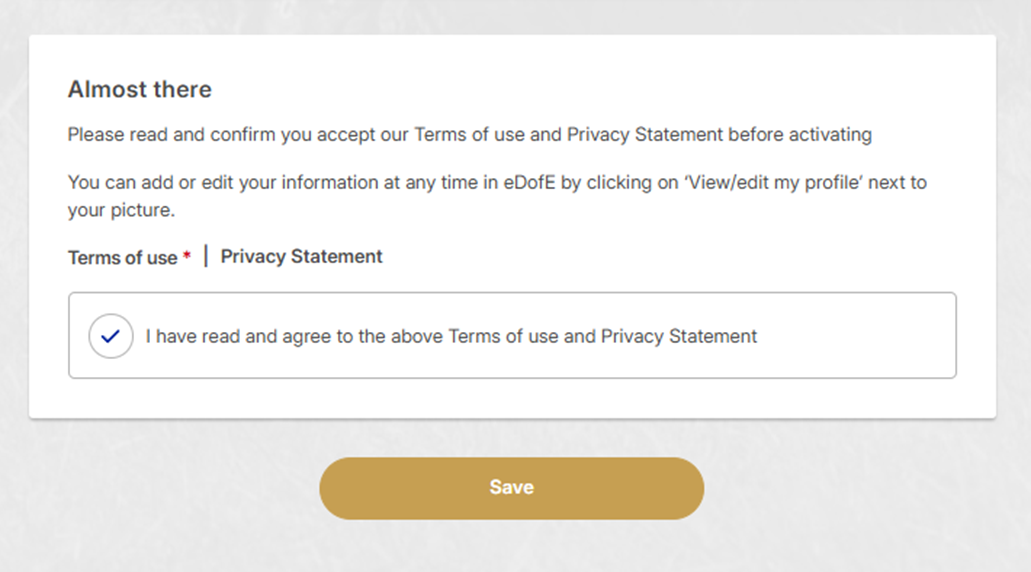Open the Privacy Statement link
This screenshot has height=572, width=1031.
301,257
